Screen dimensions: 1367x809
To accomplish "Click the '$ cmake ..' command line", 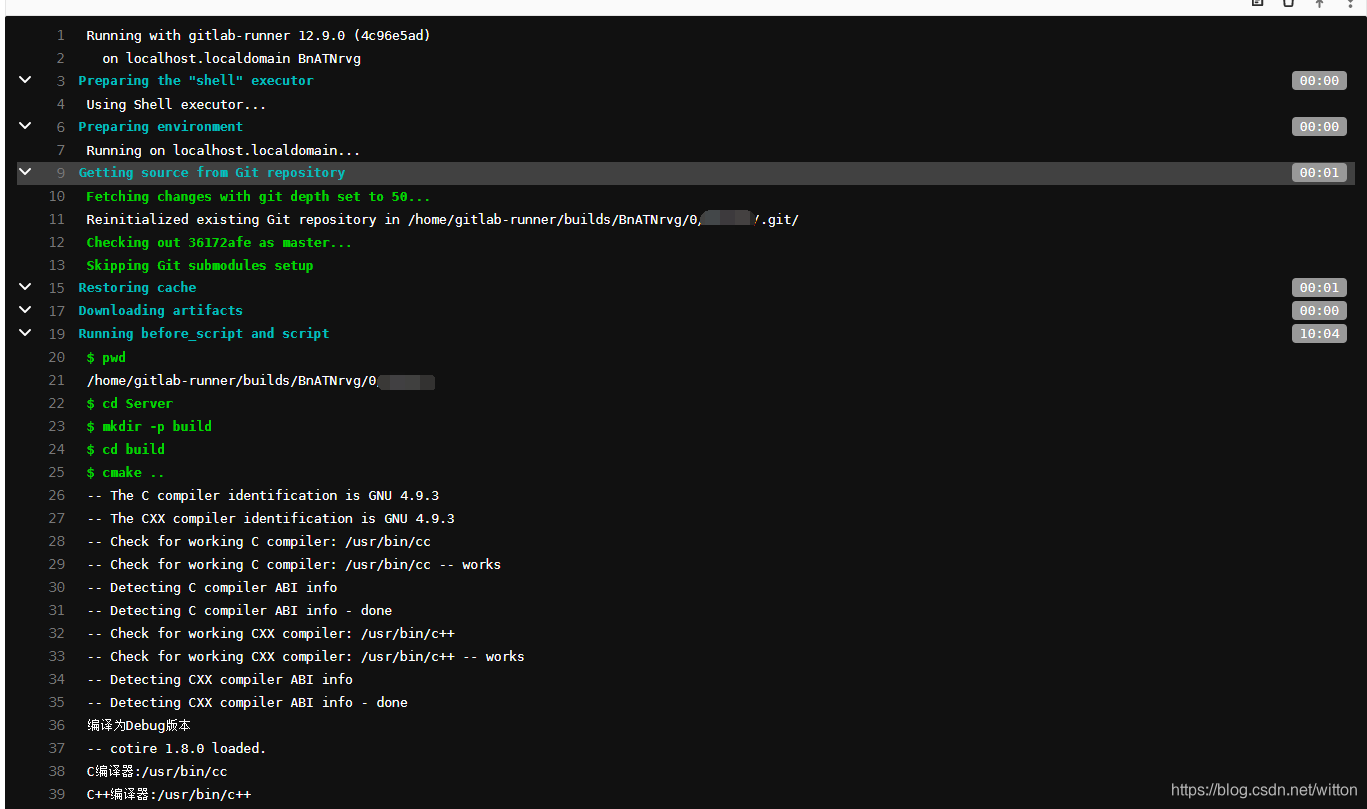I will pos(126,473).
